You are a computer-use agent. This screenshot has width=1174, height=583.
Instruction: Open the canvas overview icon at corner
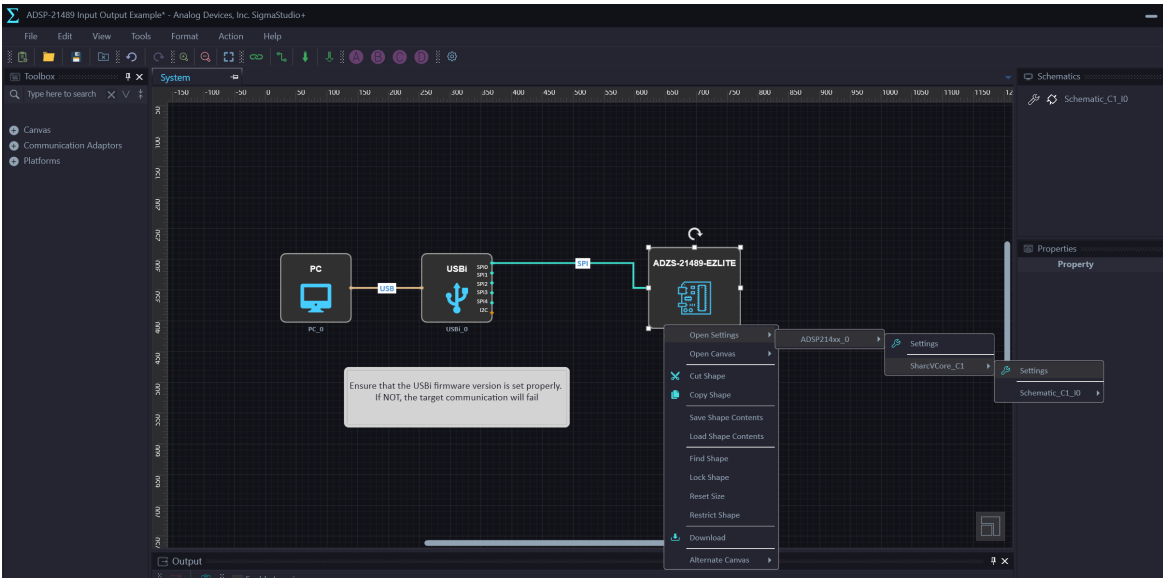990,526
